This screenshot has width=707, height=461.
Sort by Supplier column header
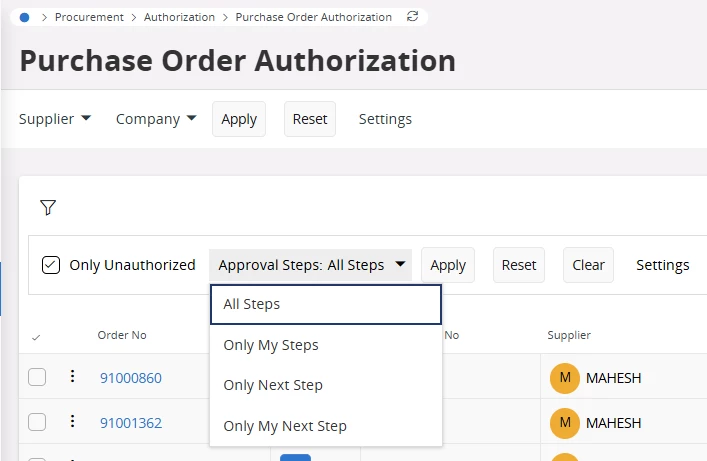[x=569, y=335]
